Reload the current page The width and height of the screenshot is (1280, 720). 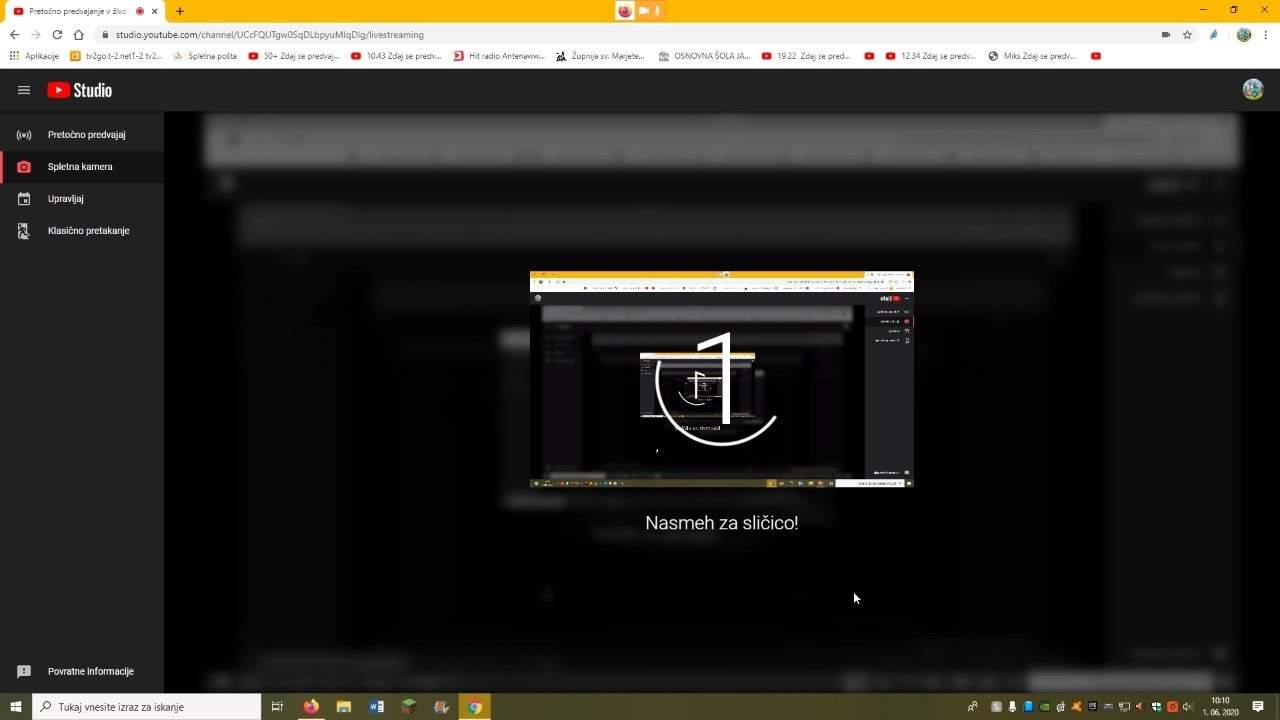[57, 35]
